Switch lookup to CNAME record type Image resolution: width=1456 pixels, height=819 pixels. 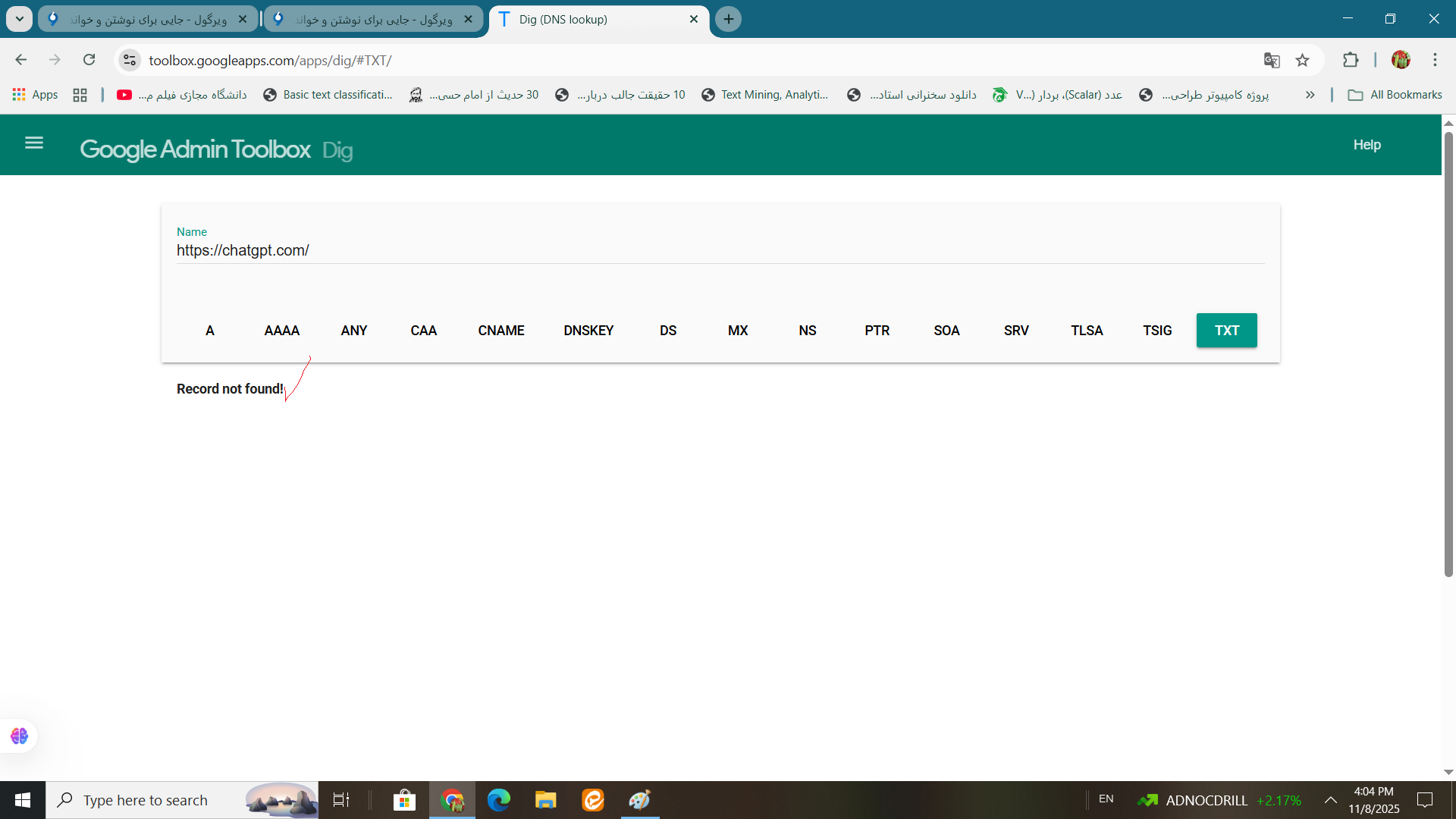pos(500,331)
